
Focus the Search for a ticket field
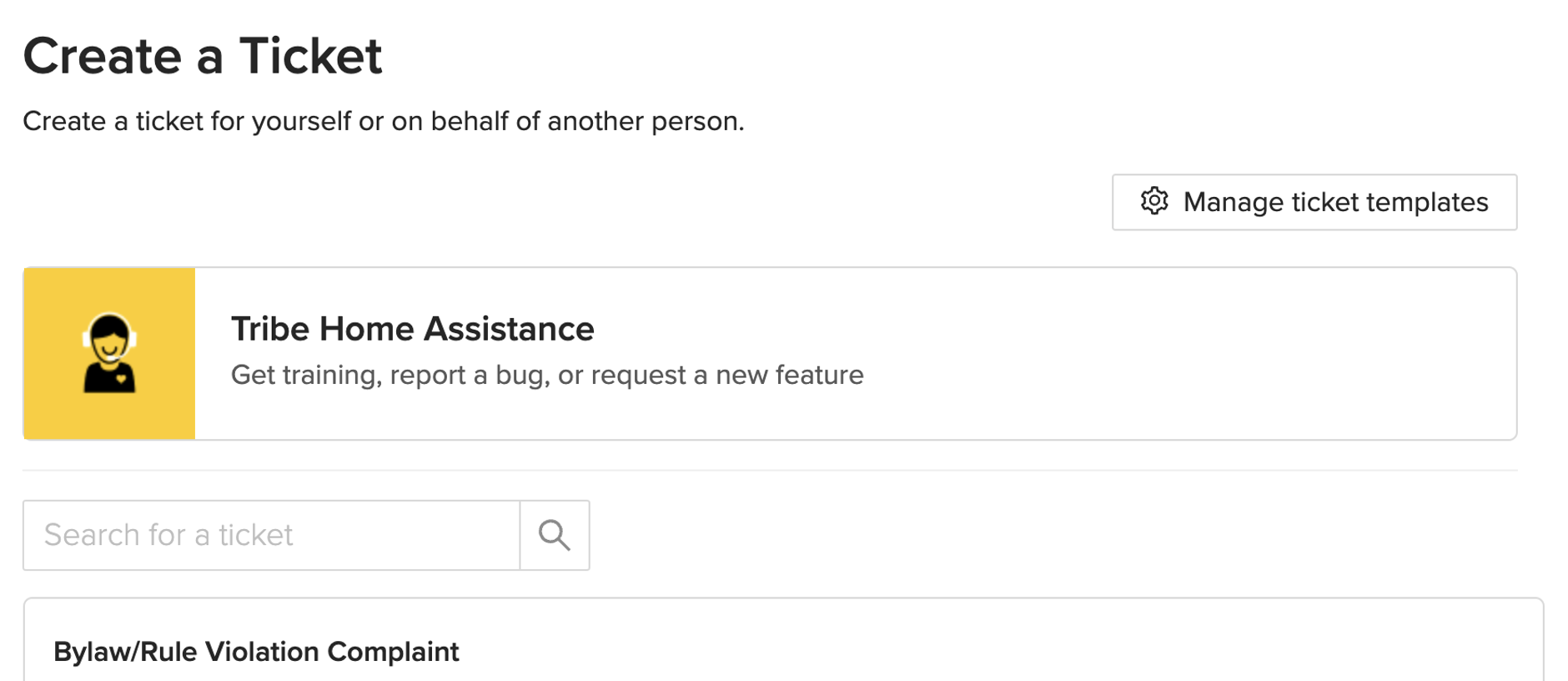click(x=271, y=535)
